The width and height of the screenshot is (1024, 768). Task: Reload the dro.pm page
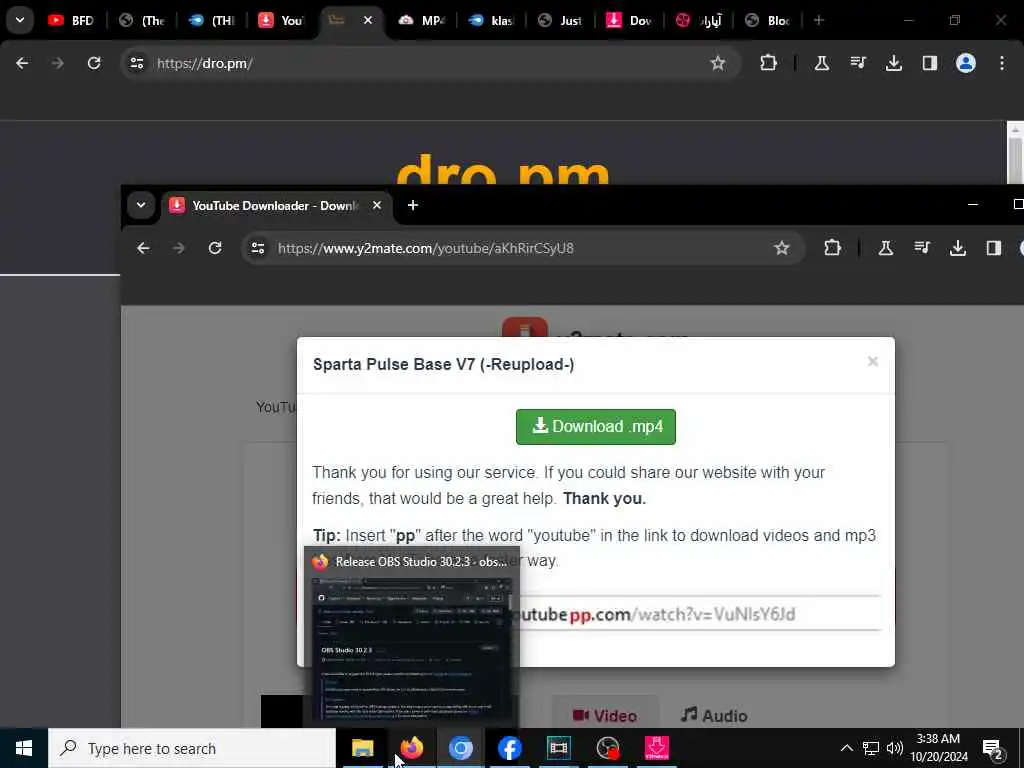[94, 63]
